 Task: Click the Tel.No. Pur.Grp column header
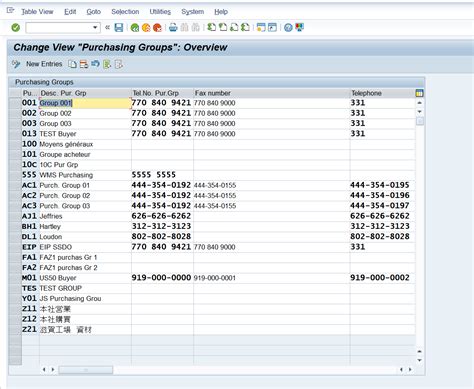coord(162,93)
